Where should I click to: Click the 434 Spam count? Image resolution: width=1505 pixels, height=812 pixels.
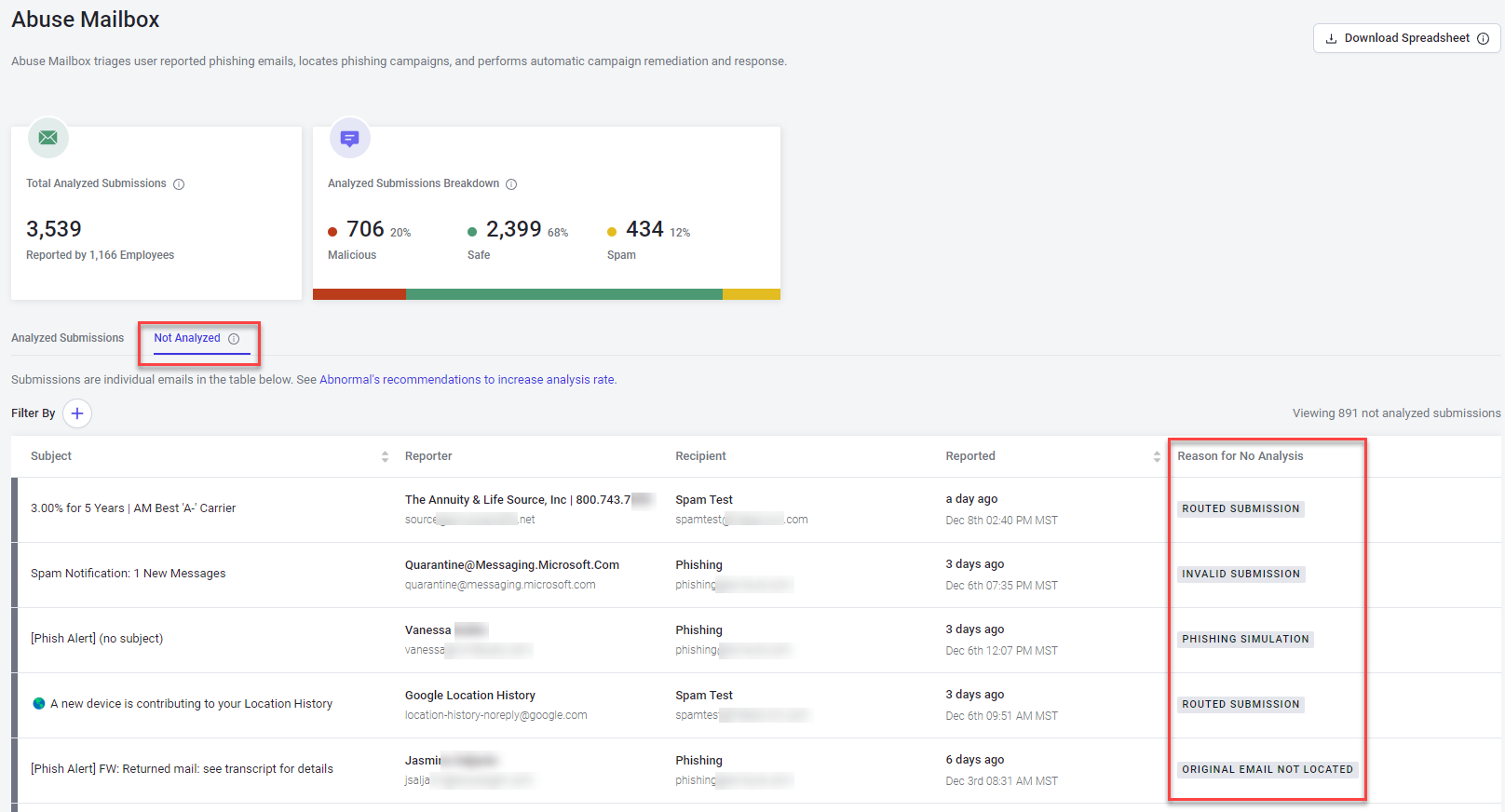point(644,229)
